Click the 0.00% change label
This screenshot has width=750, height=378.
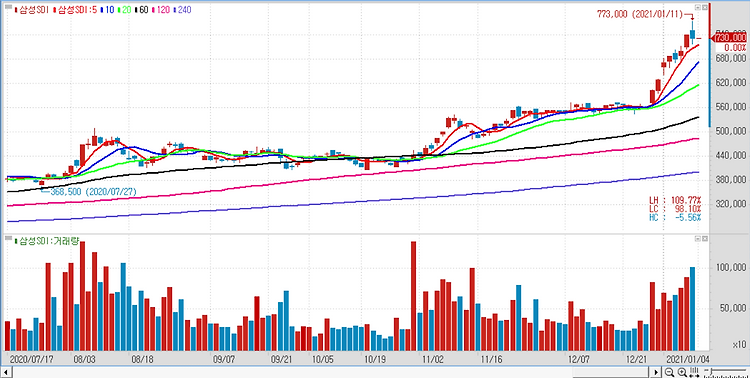735,48
